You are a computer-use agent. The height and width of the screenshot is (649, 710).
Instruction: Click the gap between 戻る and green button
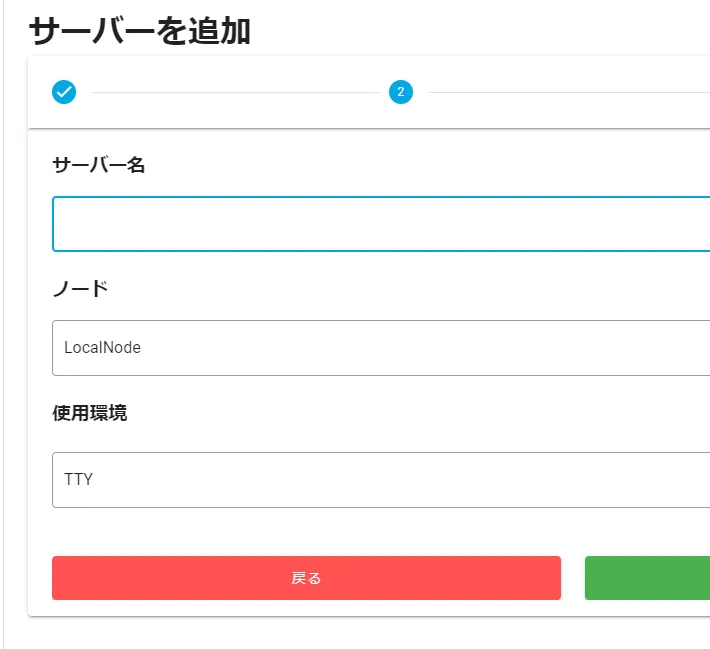572,578
